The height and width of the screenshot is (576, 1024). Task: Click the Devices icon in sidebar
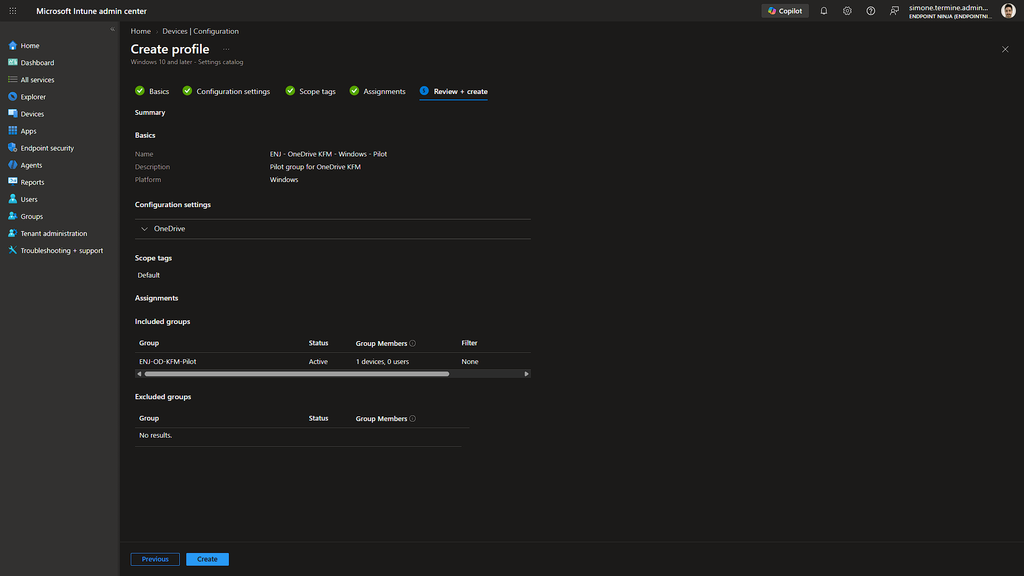tap(12, 114)
